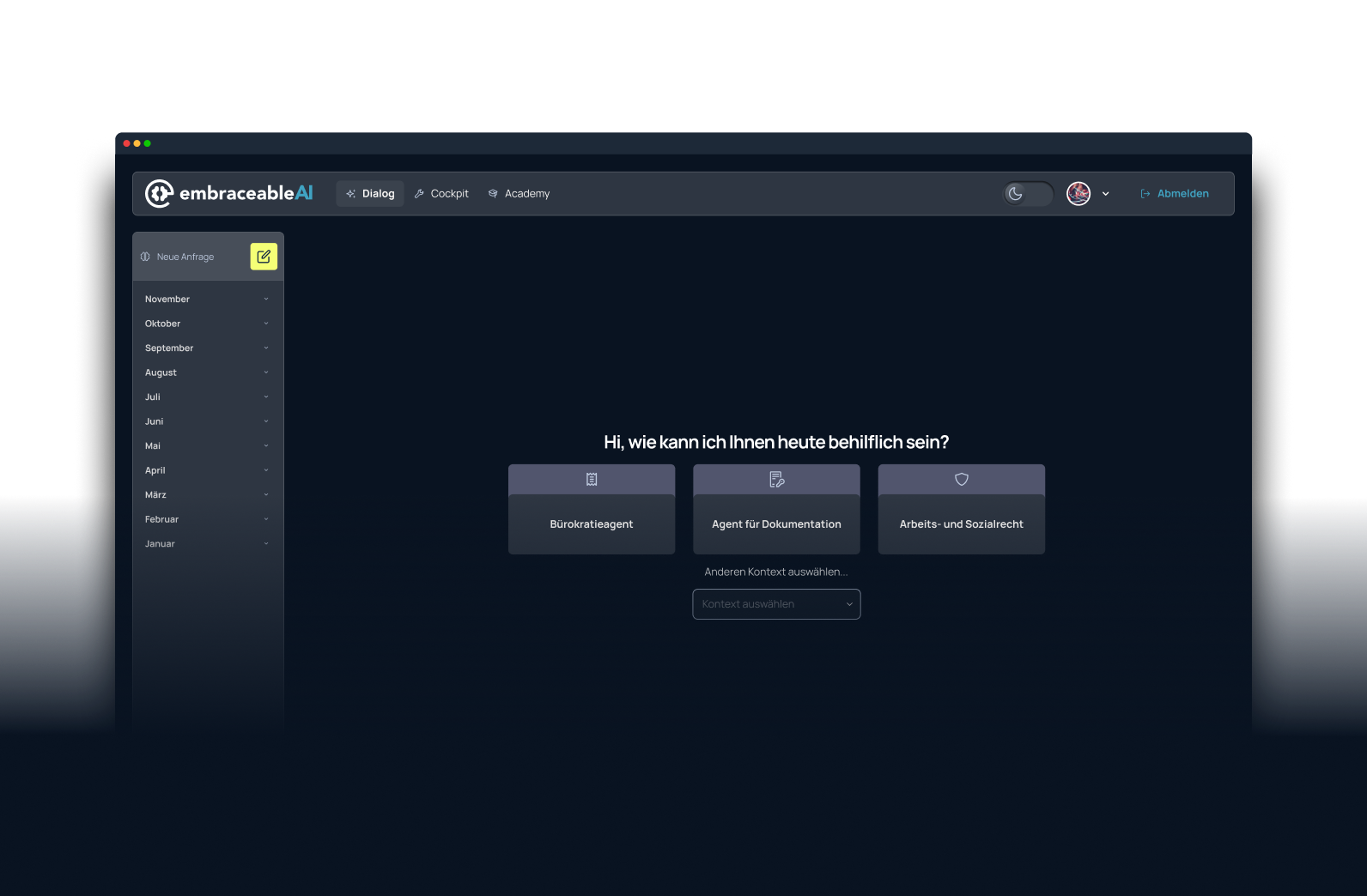Open the Kontext auswählen dropdown

[776, 604]
